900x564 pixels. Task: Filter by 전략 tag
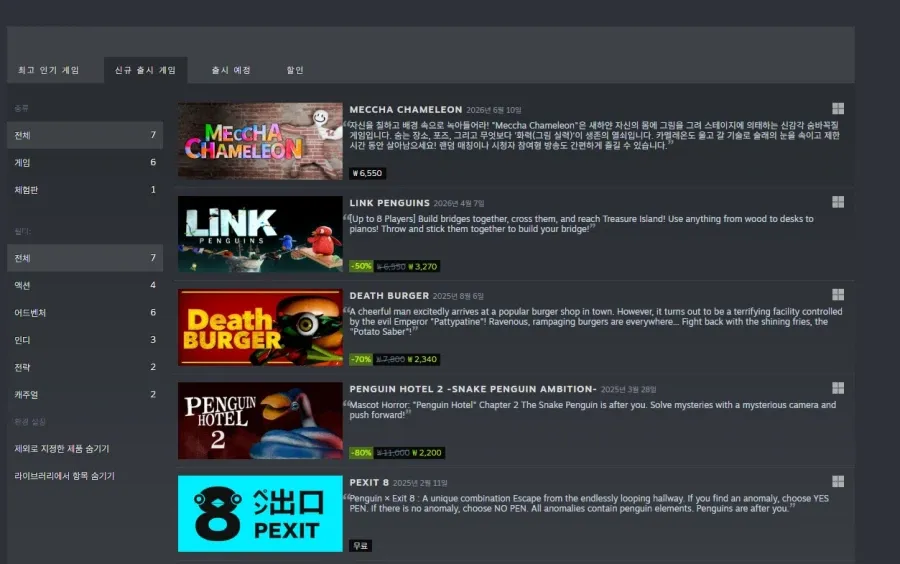[85, 367]
